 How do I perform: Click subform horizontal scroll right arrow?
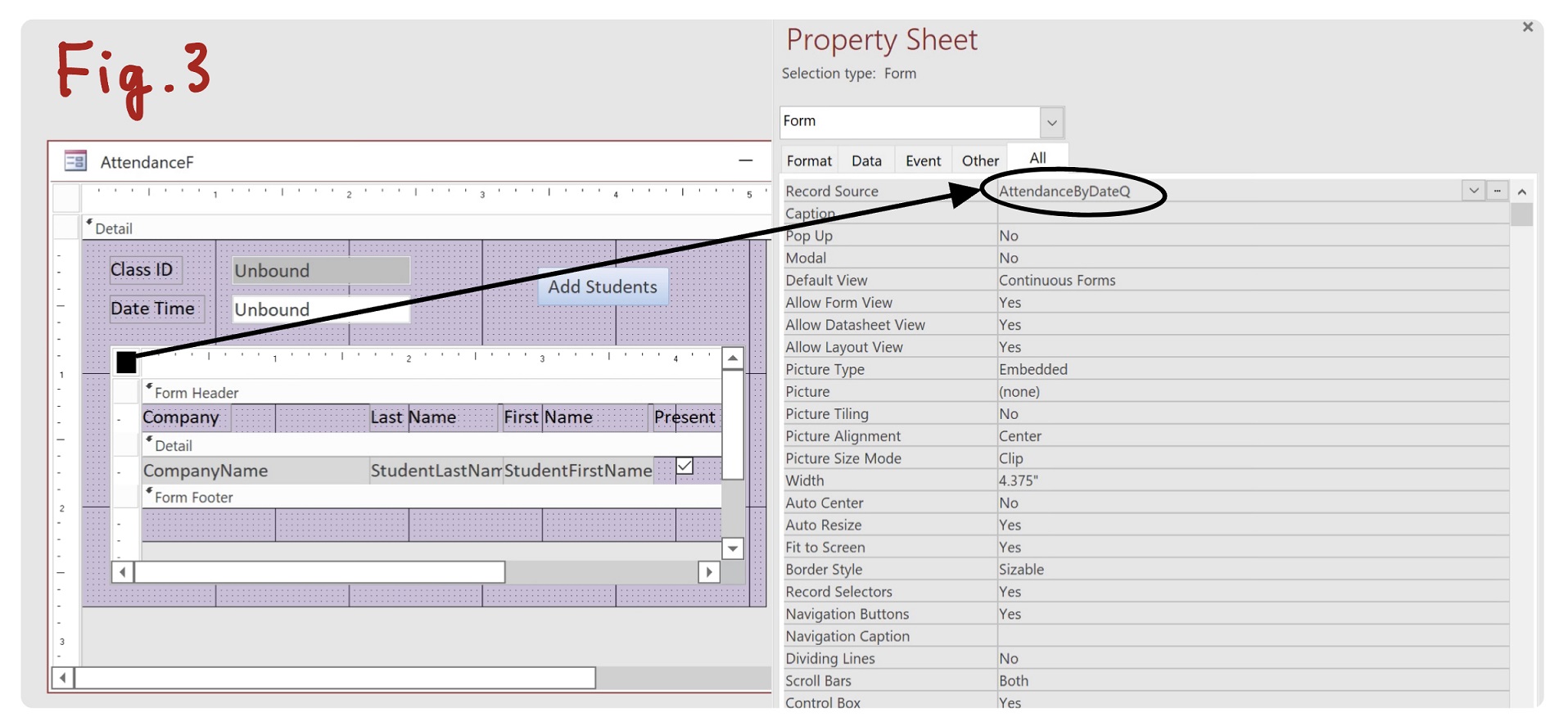click(x=709, y=572)
